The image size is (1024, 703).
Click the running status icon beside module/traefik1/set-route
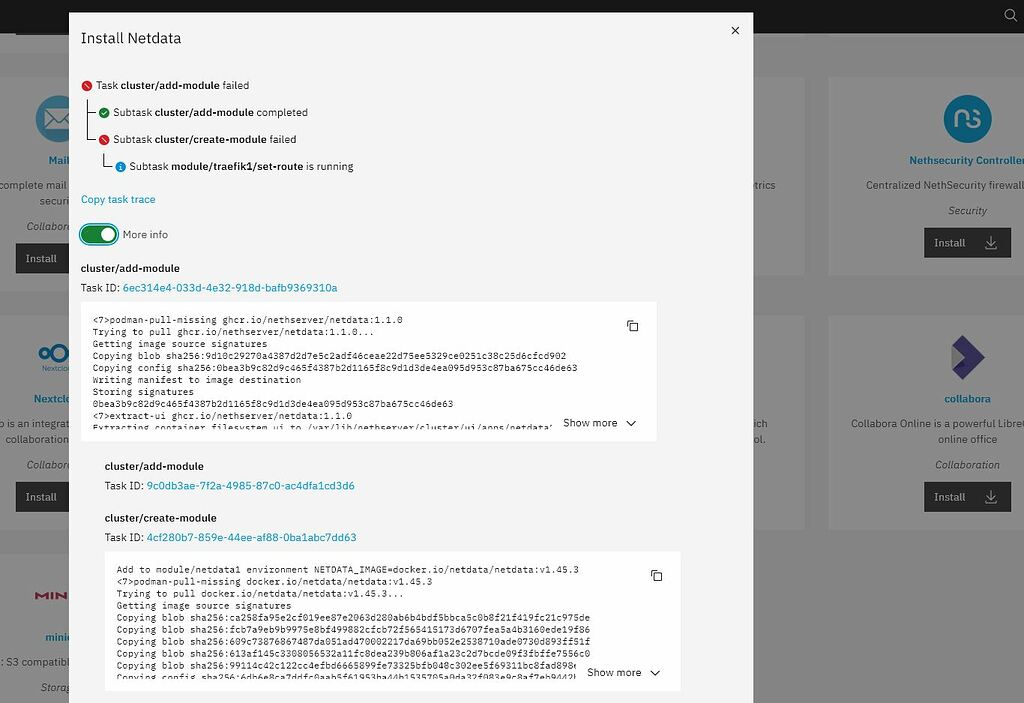tap(120, 166)
